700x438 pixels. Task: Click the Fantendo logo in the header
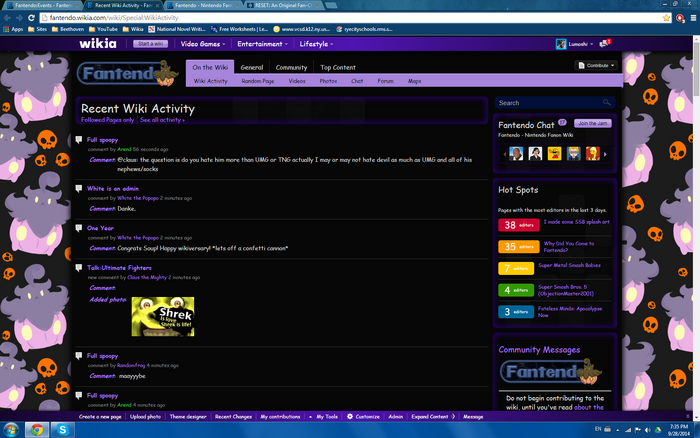(128, 73)
